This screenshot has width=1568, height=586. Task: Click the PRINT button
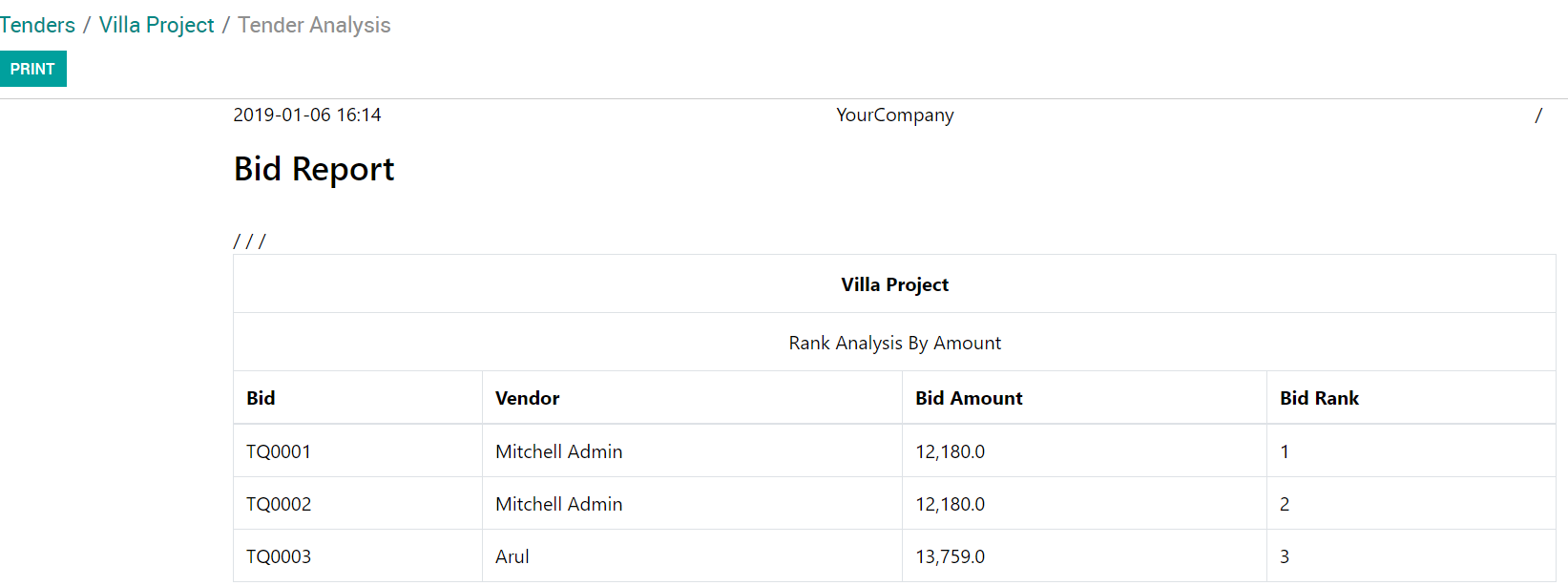(x=32, y=69)
